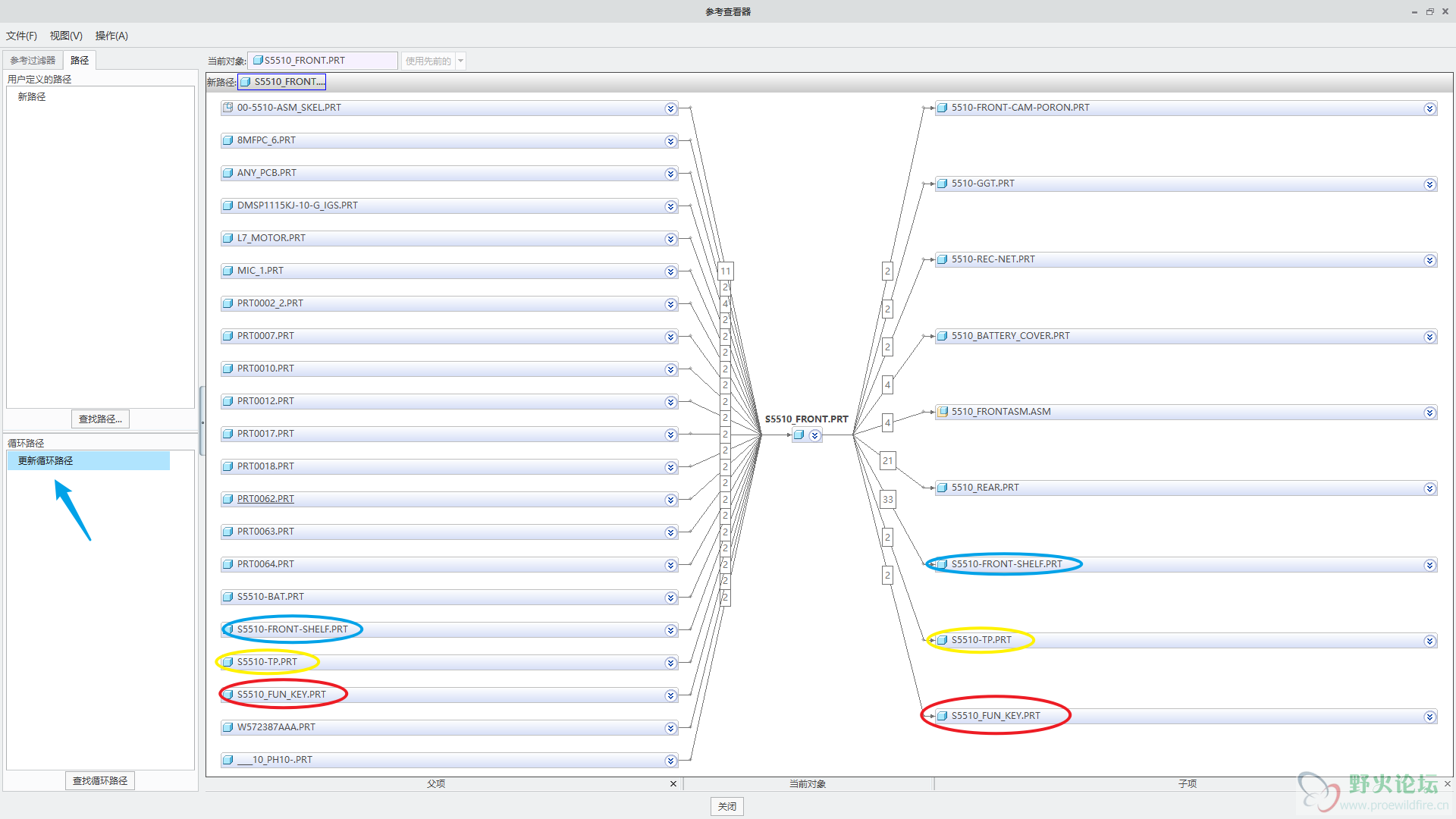Click the 查找循环路径 button
The image size is (1456, 819).
tap(100, 780)
